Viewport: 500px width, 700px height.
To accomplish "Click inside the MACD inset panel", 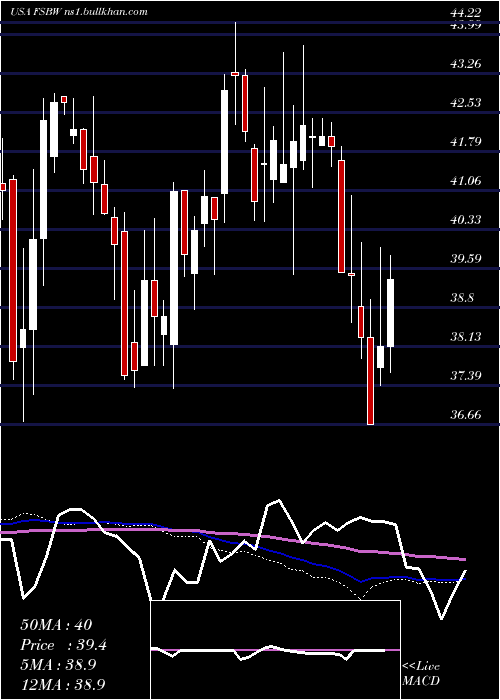I will [x=275, y=650].
